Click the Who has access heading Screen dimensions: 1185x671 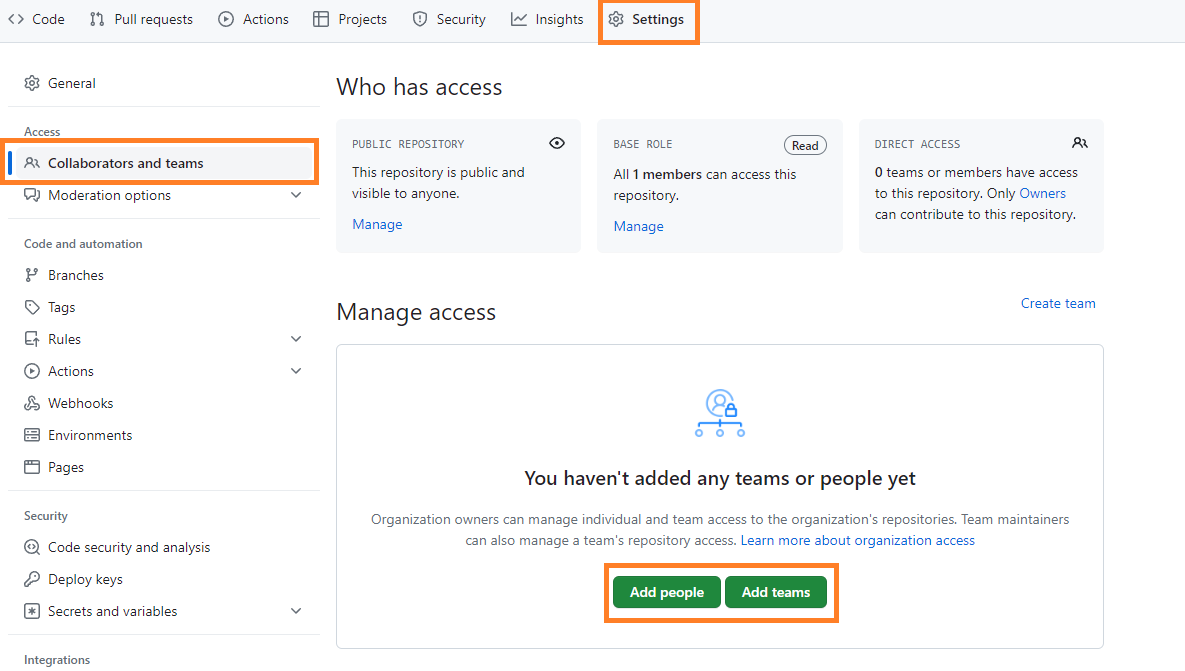[419, 87]
